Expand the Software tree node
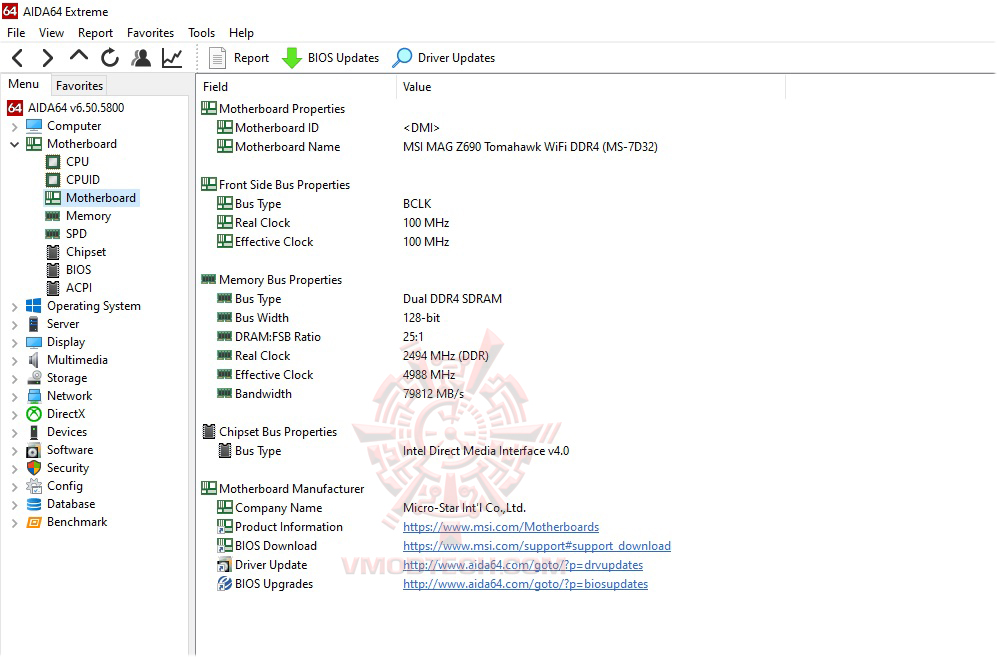The width and height of the screenshot is (998, 658). coord(14,451)
